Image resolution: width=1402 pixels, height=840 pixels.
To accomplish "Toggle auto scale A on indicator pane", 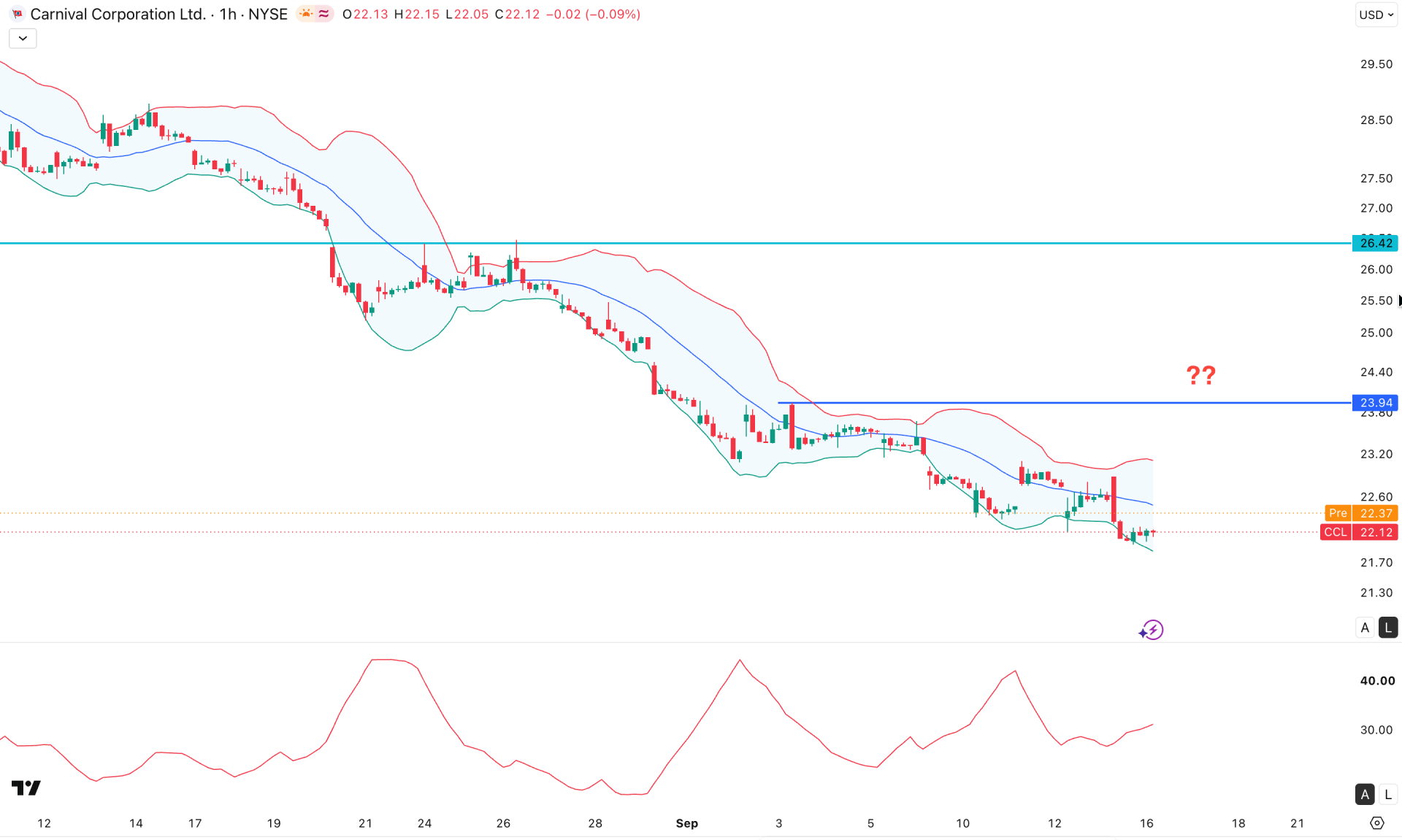I will tap(1365, 794).
